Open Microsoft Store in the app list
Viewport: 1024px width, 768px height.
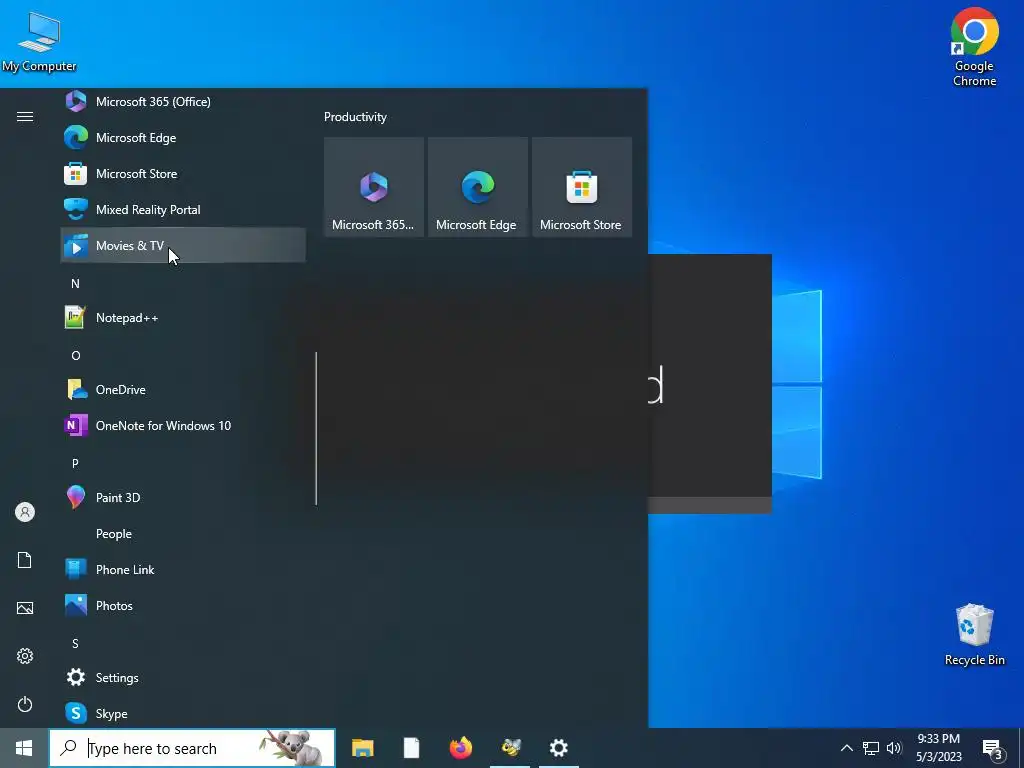183,174
